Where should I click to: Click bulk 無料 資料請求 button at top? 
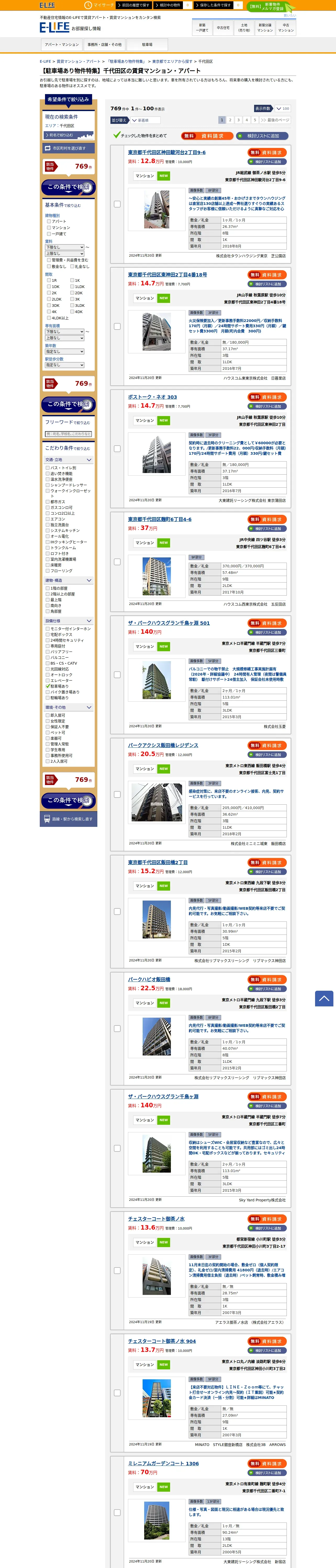click(207, 136)
